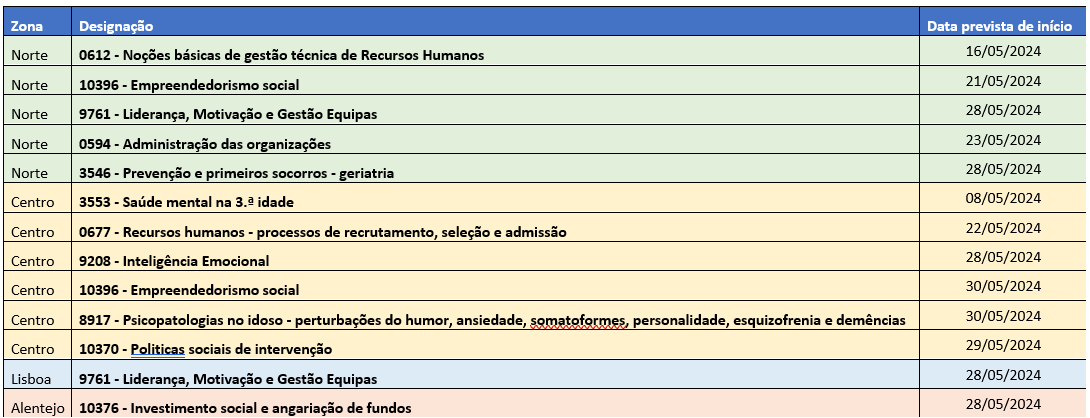Select the date cell 21/05/2024
1090x418 pixels.
click(1003, 81)
